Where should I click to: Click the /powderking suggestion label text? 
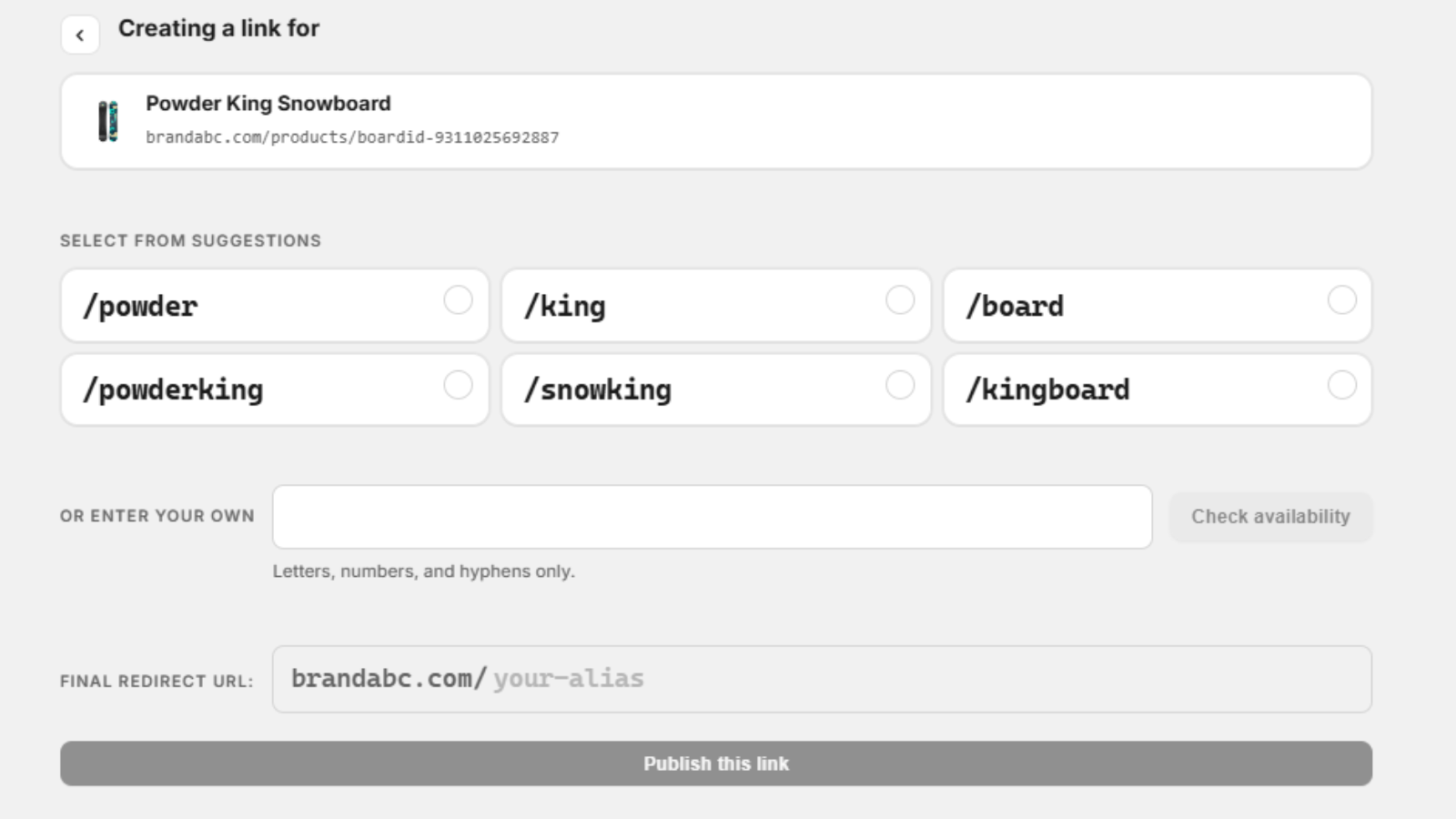[173, 390]
